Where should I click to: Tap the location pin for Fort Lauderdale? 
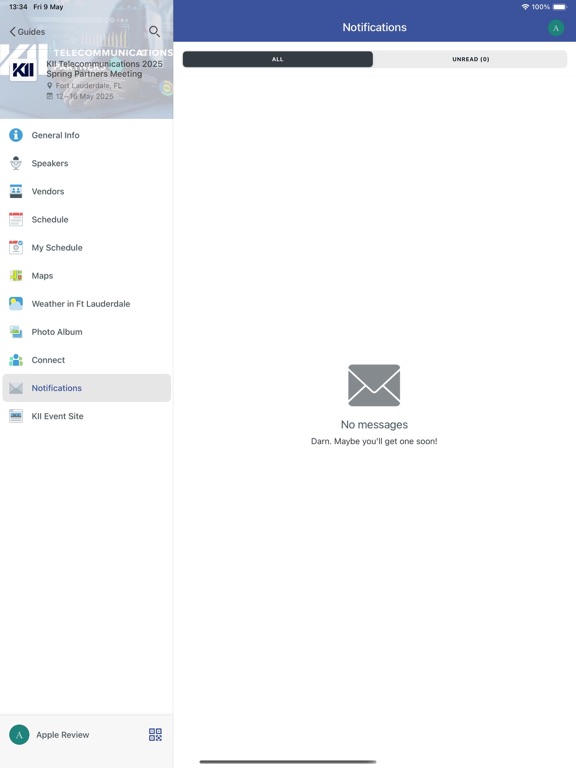(49, 85)
